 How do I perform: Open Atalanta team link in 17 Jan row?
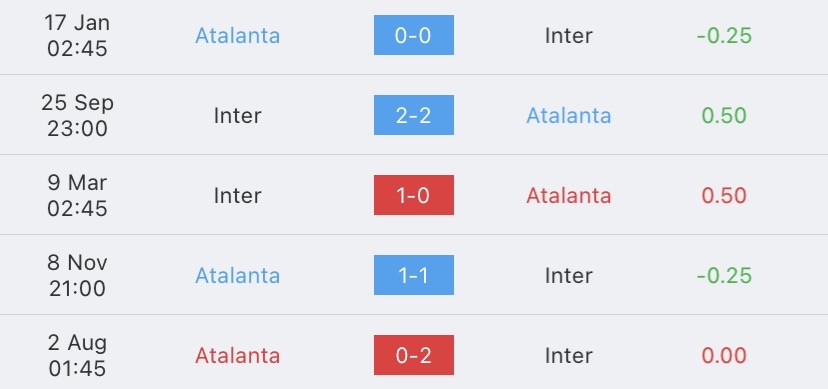click(238, 35)
